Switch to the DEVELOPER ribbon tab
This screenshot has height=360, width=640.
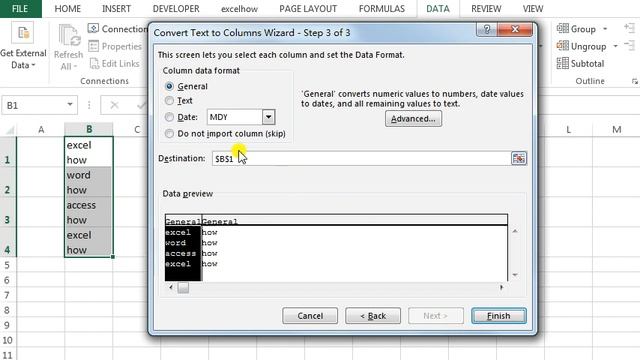[176, 9]
